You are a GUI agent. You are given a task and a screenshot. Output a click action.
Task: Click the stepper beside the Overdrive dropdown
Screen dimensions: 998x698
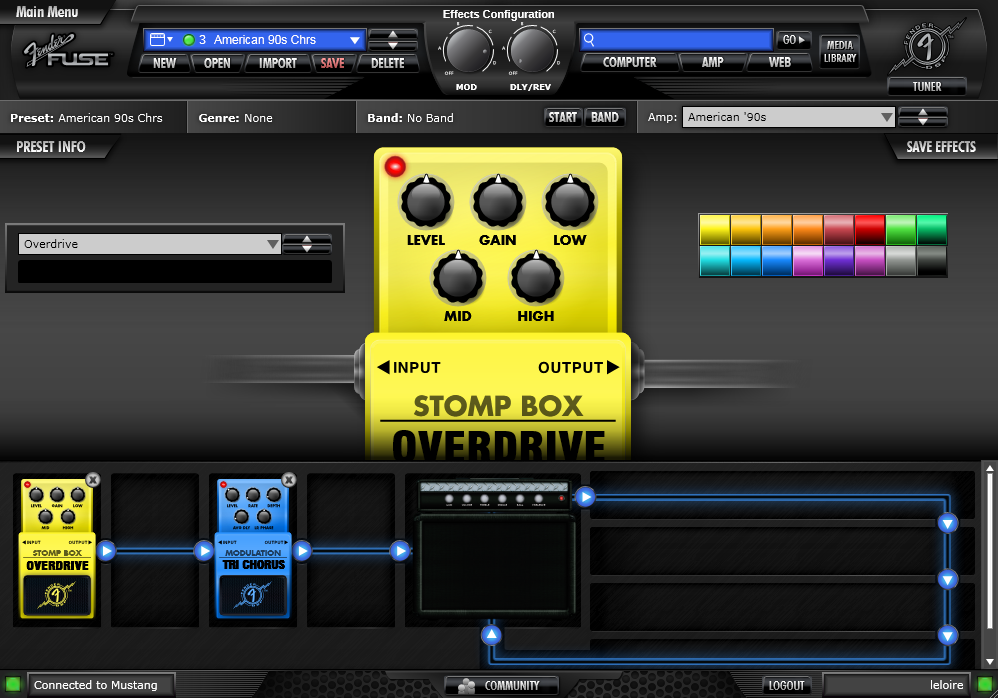[x=307, y=244]
